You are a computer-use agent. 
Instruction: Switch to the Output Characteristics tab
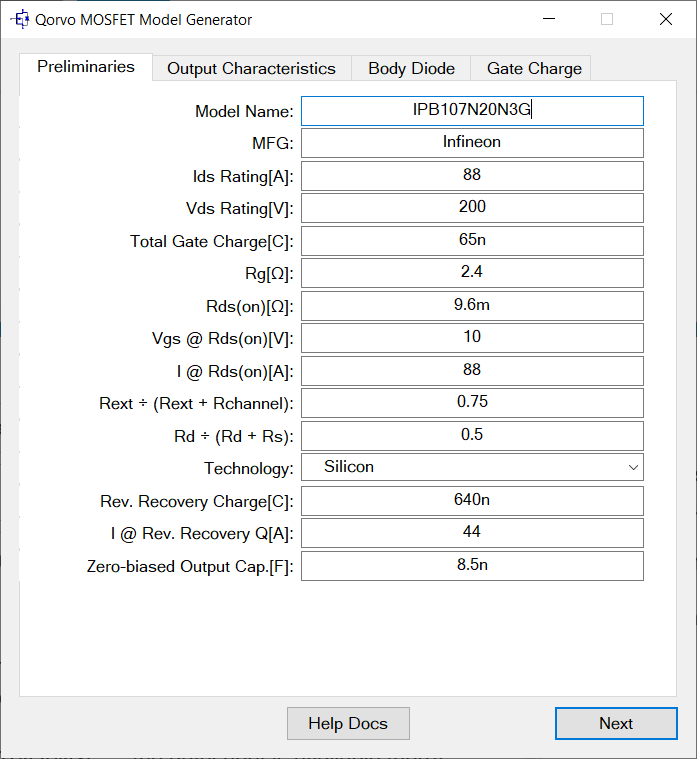tap(251, 68)
